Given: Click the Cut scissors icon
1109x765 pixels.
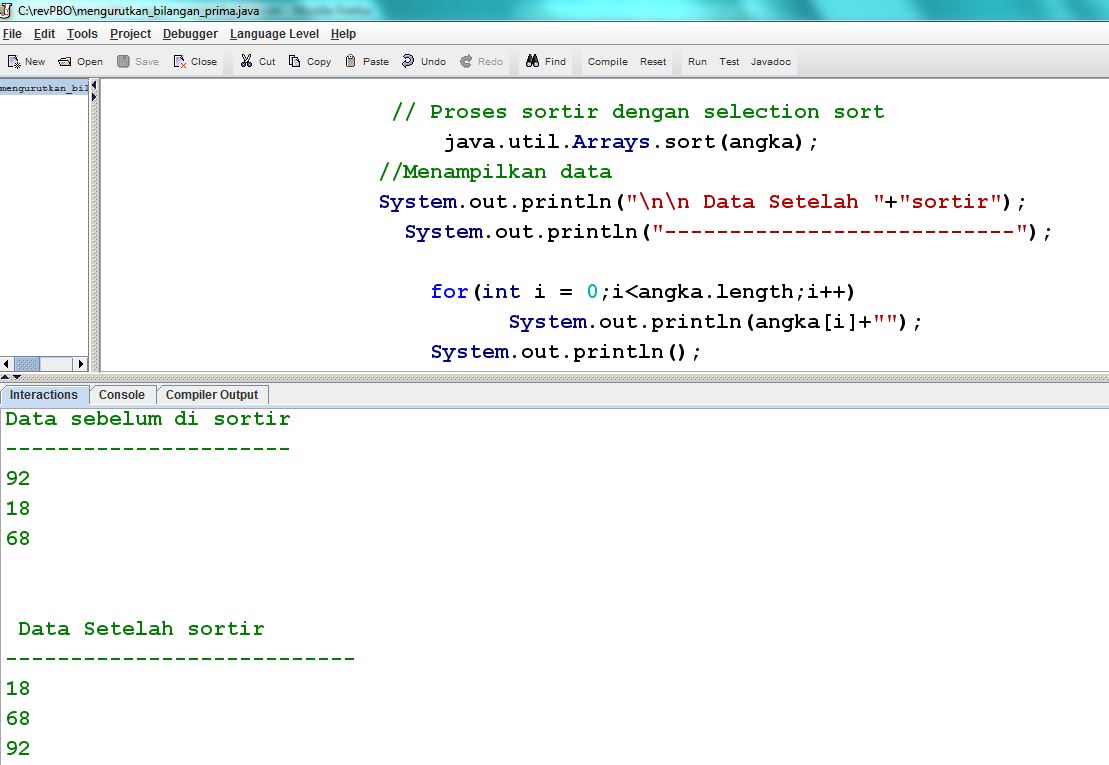Looking at the screenshot, I should click(x=246, y=62).
